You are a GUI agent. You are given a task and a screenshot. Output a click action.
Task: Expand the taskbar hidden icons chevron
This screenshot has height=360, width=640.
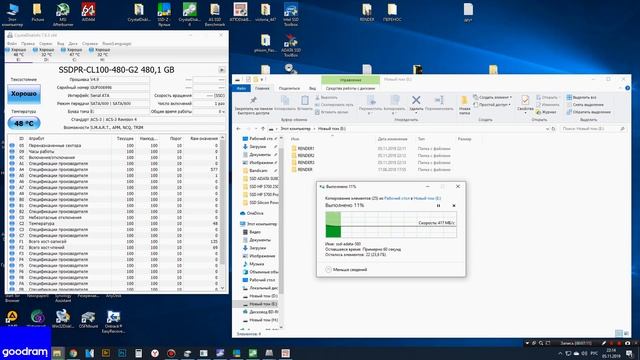560,353
